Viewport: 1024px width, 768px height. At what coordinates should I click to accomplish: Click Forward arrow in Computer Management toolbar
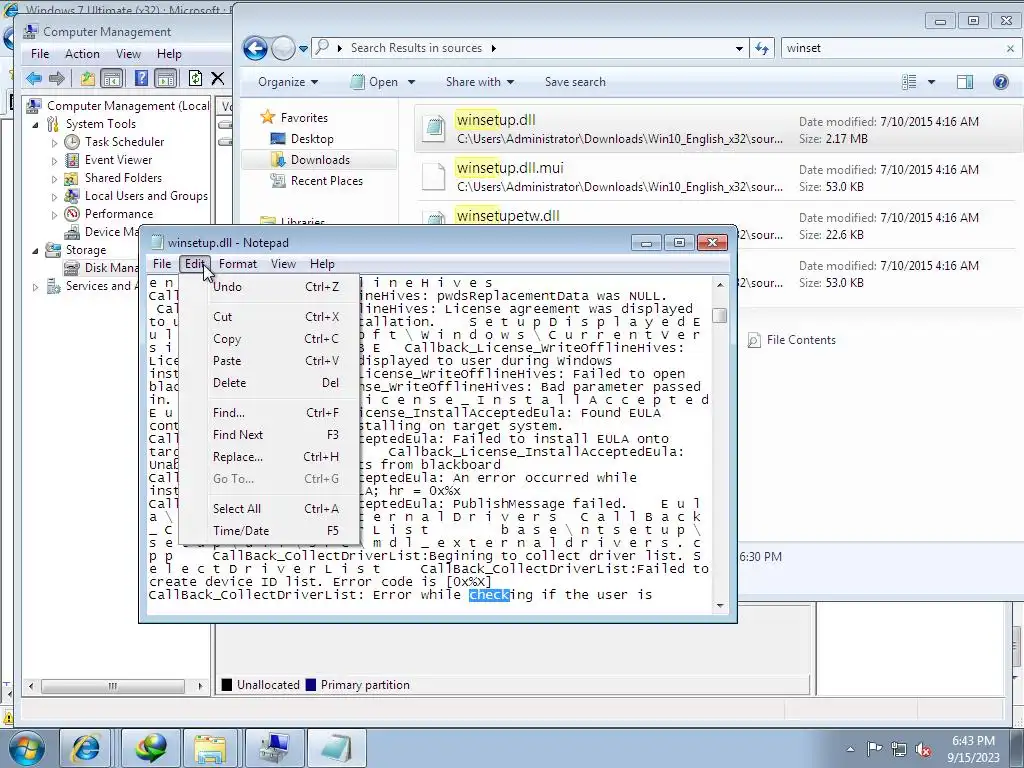coord(57,78)
